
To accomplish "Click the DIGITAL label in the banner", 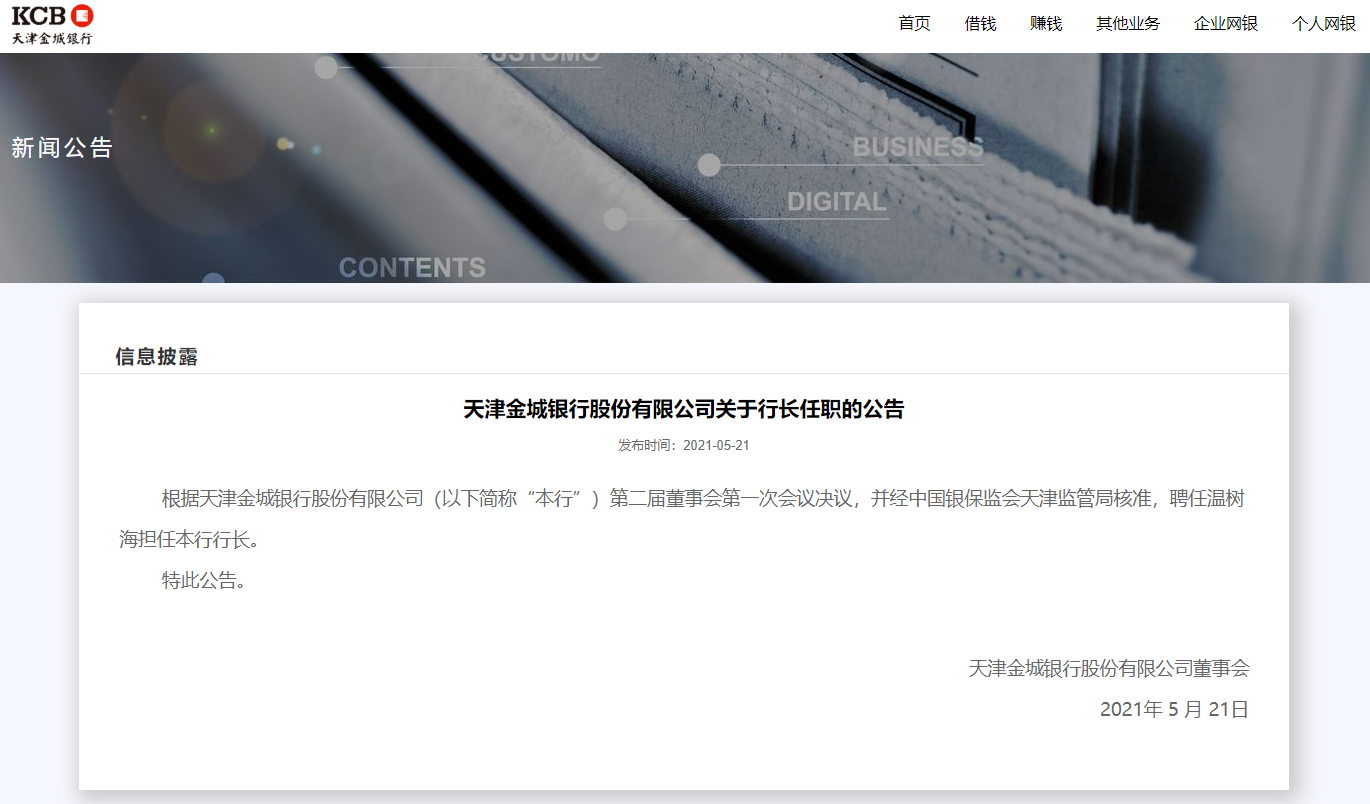I will [x=837, y=202].
